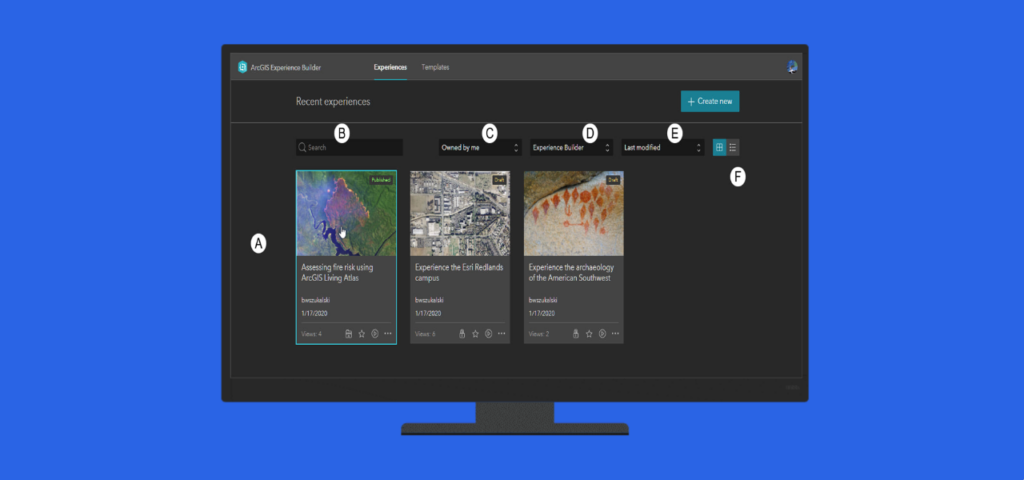
Task: Click 'Views: 4' on fire risk card
Action: click(x=312, y=334)
